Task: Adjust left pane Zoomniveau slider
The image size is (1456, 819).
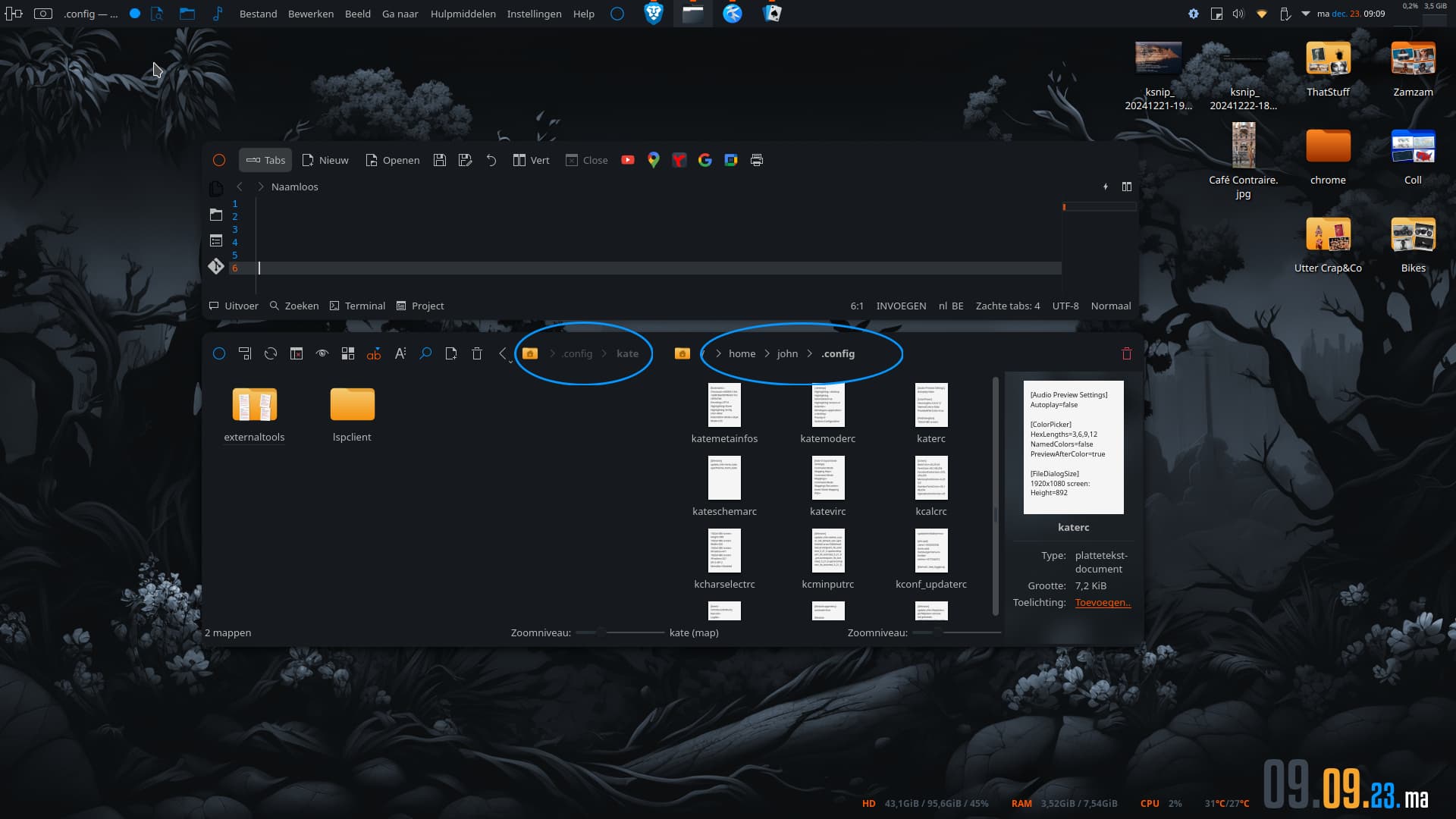Action: pyautogui.click(x=620, y=632)
